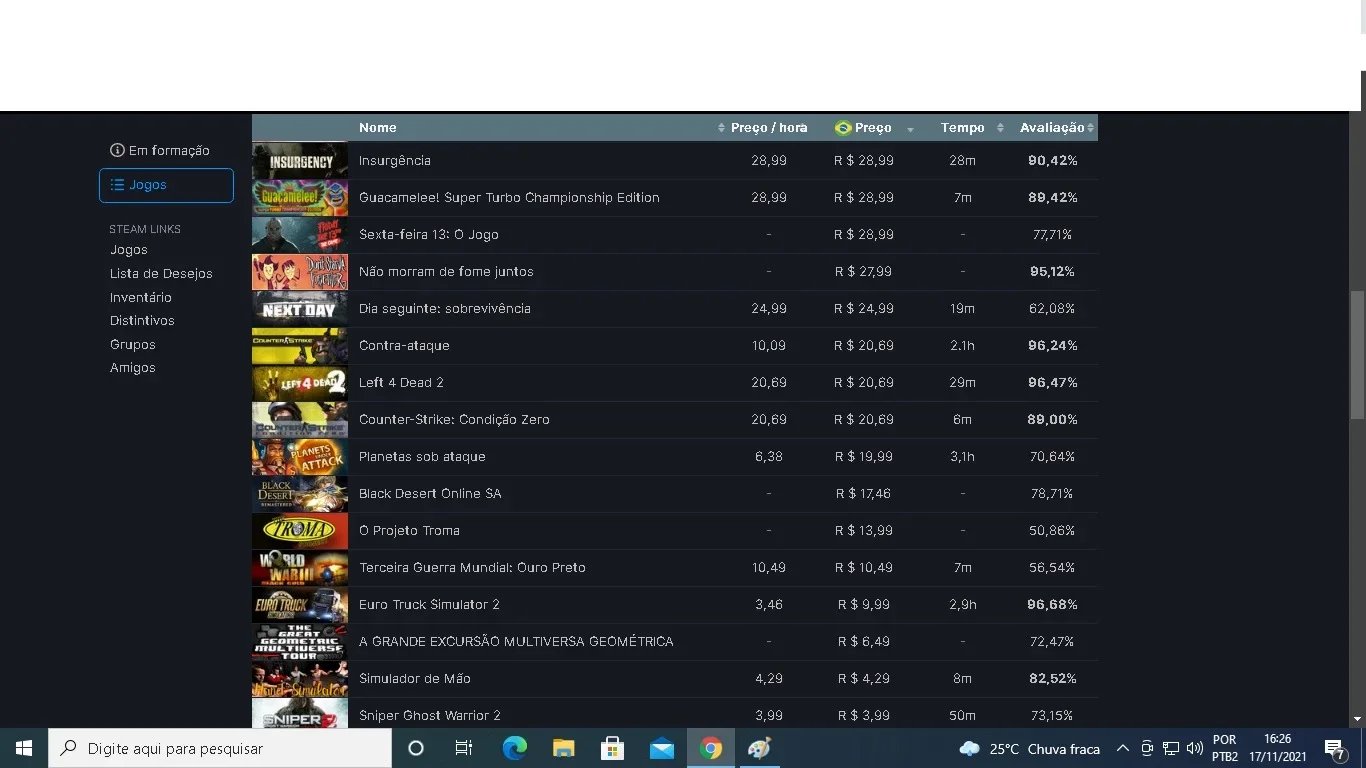Open the Euro Truck Simulator 2 thumbnail
This screenshot has width=1366, height=768.
click(300, 604)
